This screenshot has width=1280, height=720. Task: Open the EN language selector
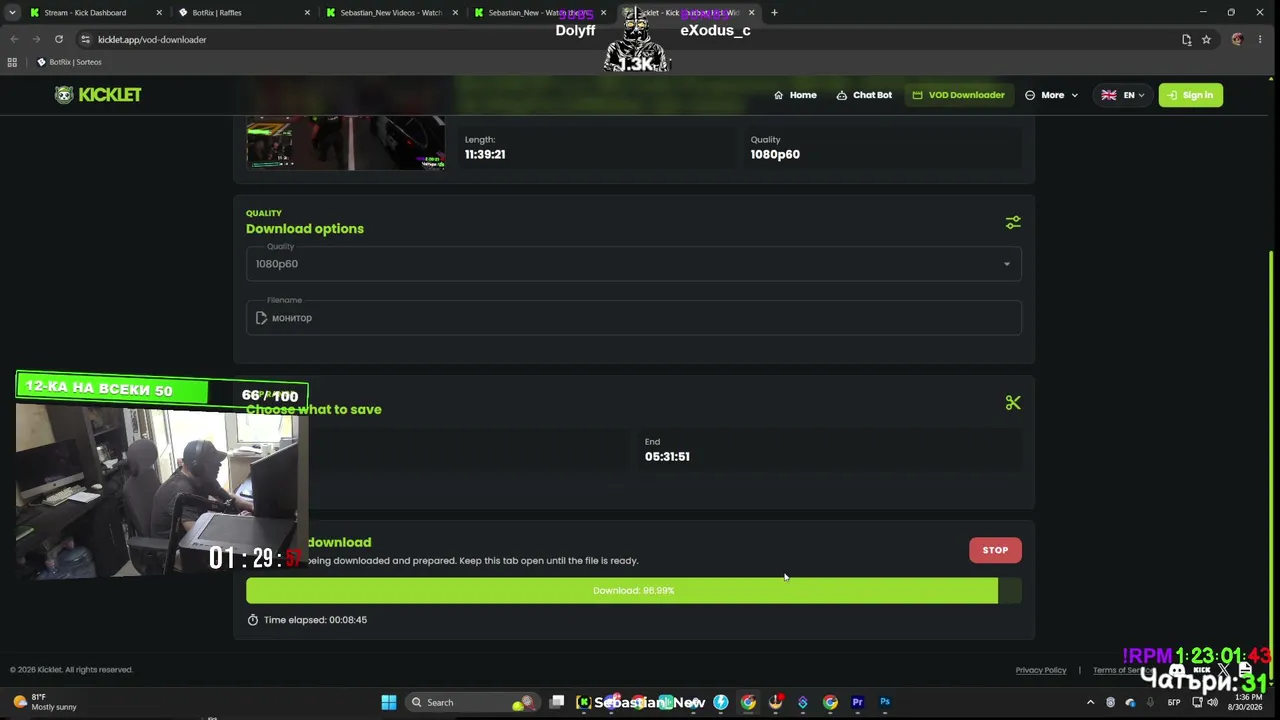point(1122,95)
